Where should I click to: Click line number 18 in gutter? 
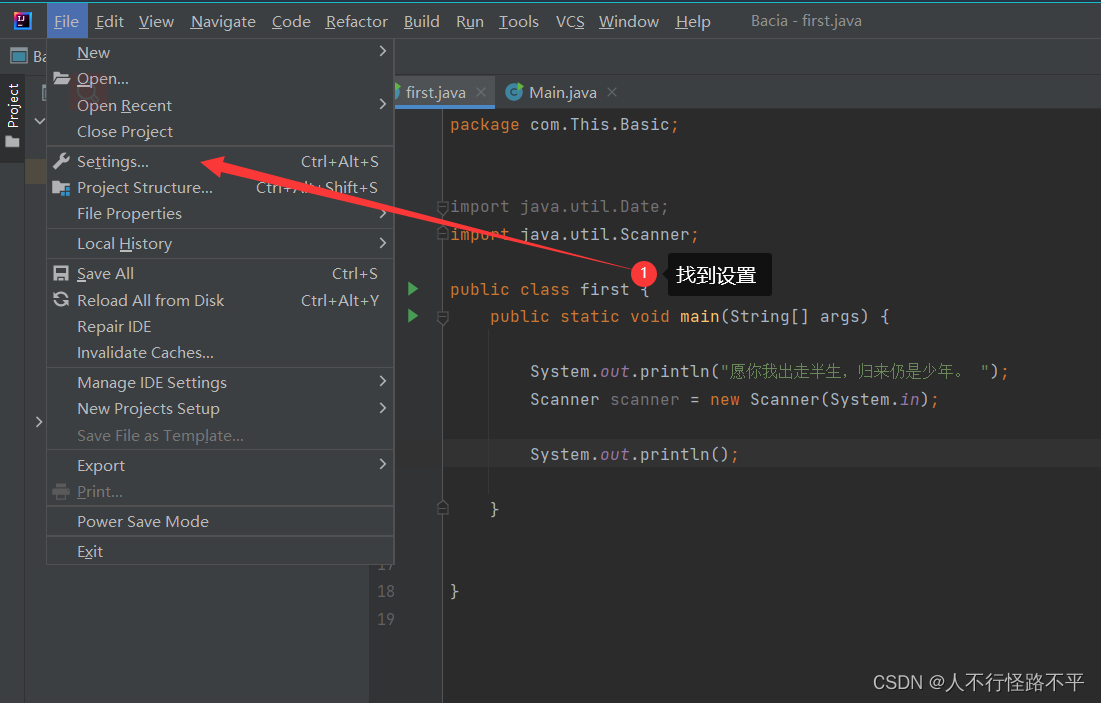pos(385,591)
